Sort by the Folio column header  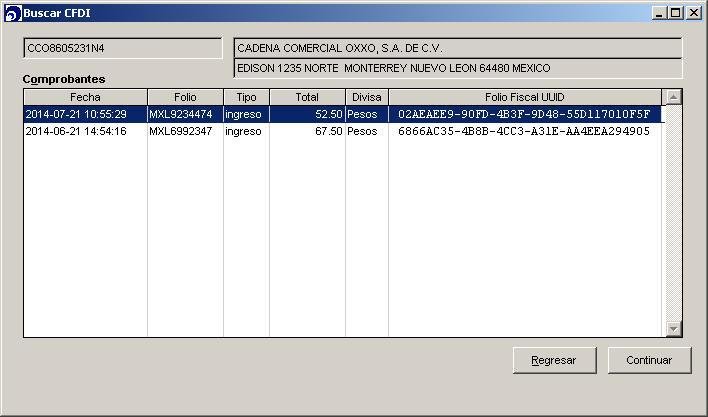(x=185, y=97)
